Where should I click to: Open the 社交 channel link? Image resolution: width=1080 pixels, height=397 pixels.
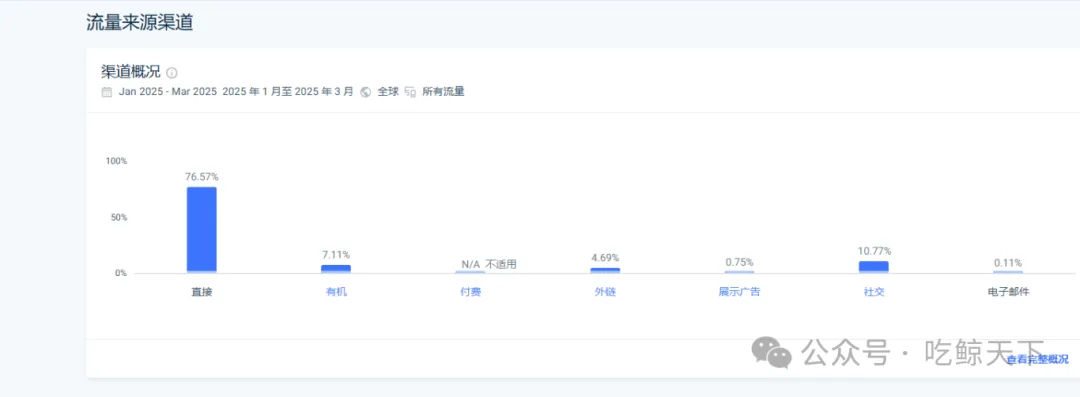coord(873,292)
